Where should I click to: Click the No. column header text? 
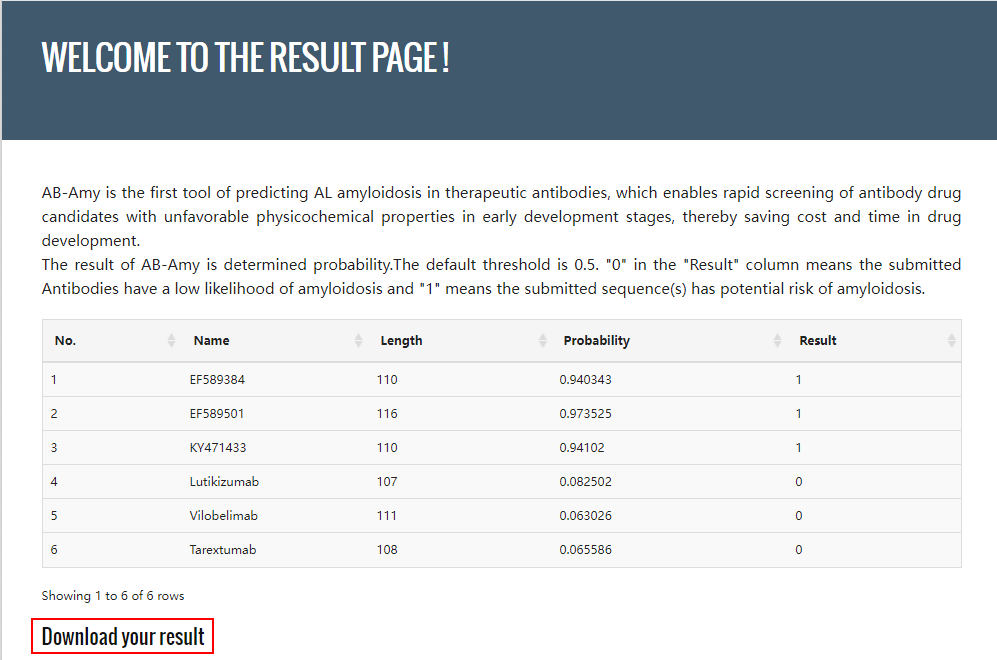(65, 341)
